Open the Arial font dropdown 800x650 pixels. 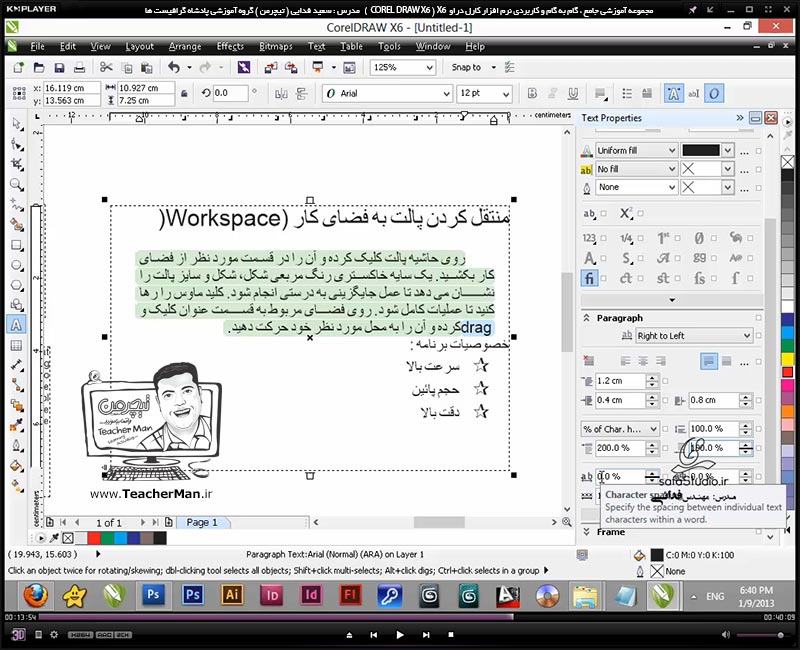(446, 93)
